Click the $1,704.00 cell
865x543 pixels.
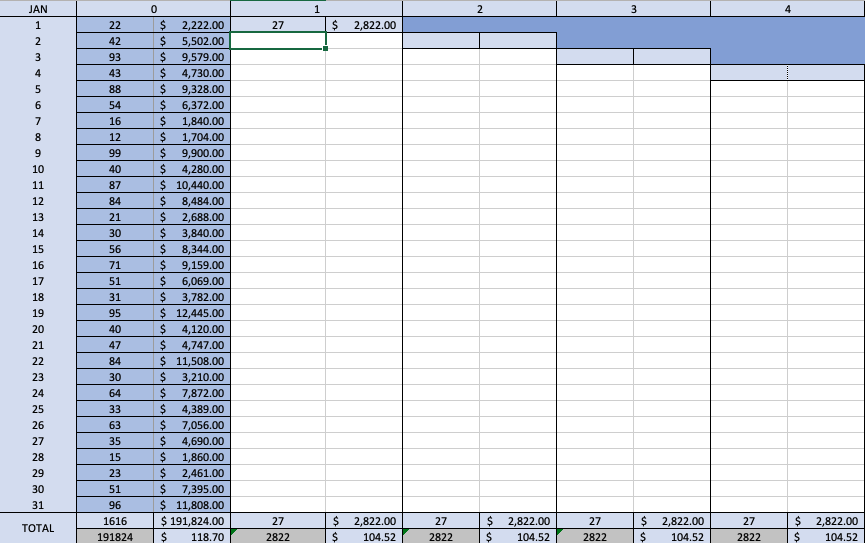coord(192,137)
